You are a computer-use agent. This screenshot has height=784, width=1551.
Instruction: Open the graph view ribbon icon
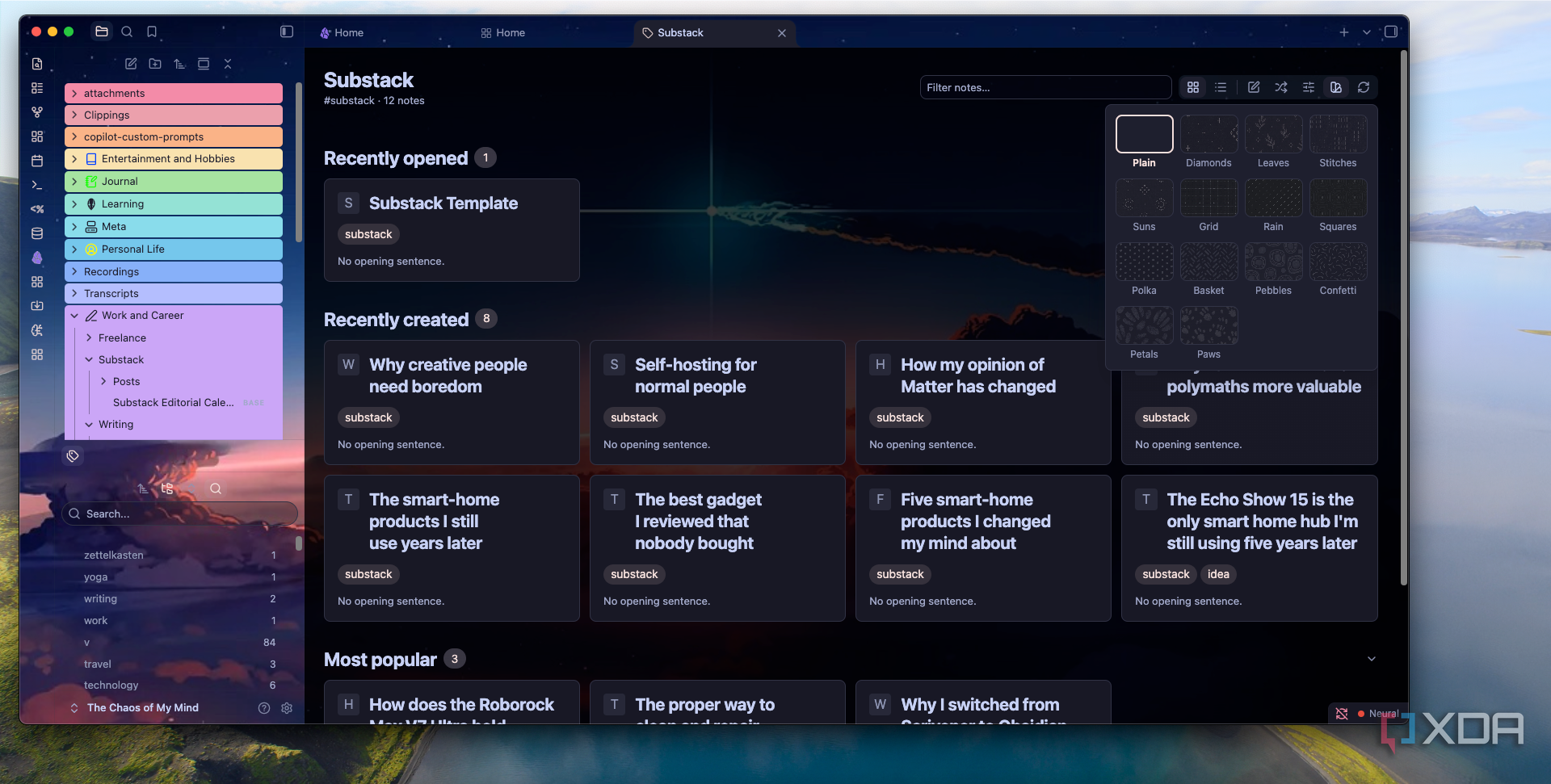point(37,112)
